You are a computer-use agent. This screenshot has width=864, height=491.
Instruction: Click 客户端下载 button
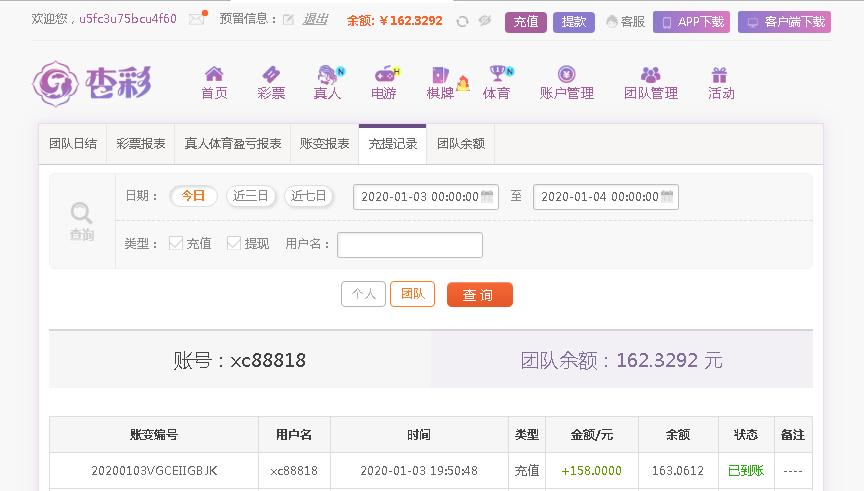click(x=784, y=22)
